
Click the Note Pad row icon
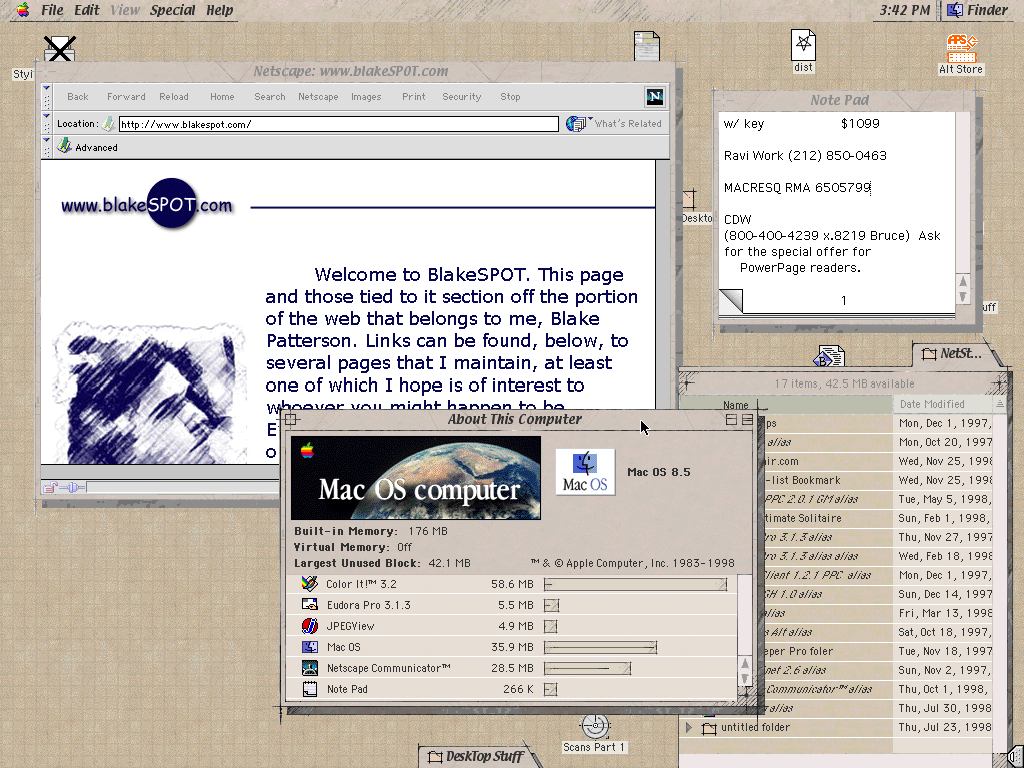[310, 689]
